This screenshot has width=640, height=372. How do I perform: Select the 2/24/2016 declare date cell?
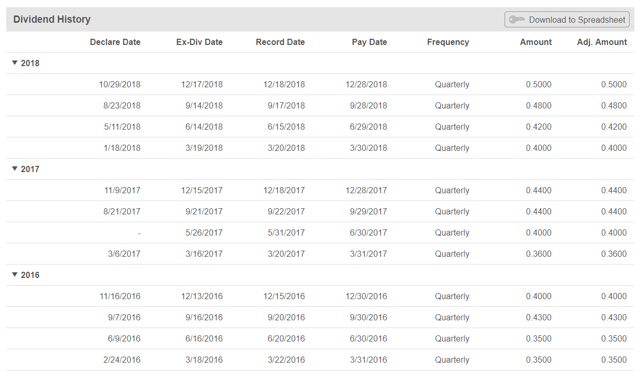click(x=122, y=360)
